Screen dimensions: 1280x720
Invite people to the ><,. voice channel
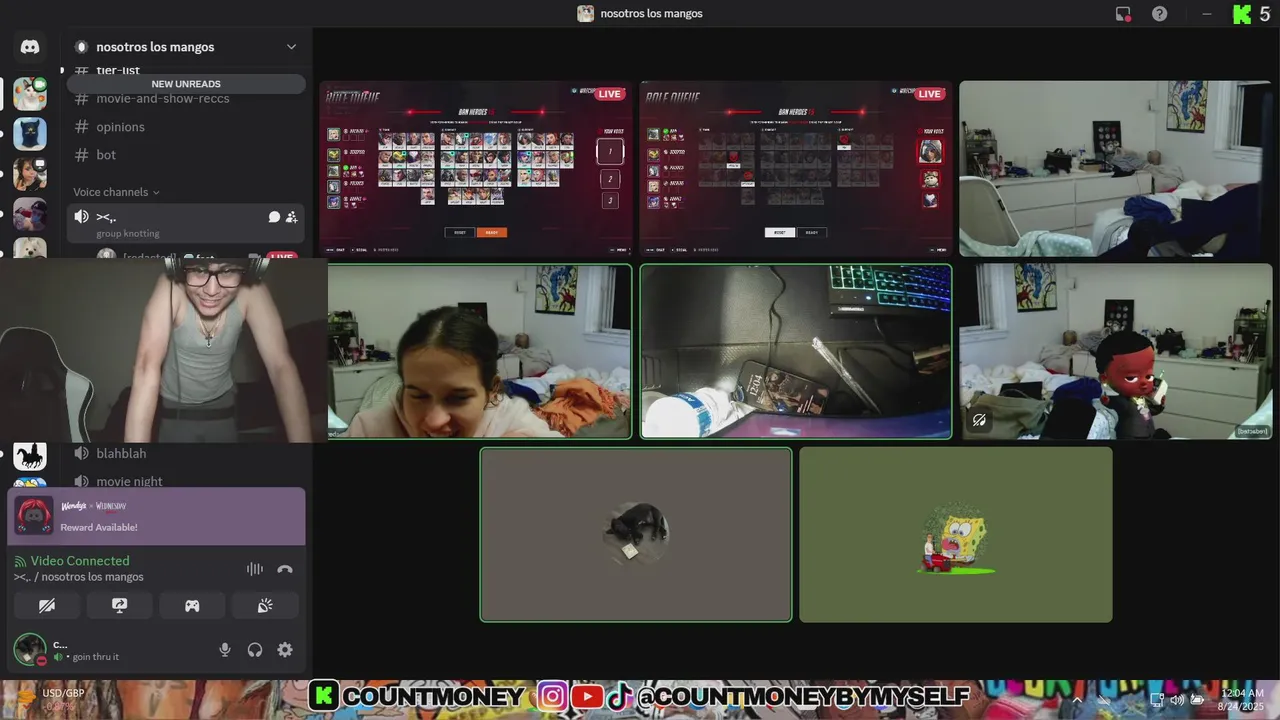click(291, 217)
